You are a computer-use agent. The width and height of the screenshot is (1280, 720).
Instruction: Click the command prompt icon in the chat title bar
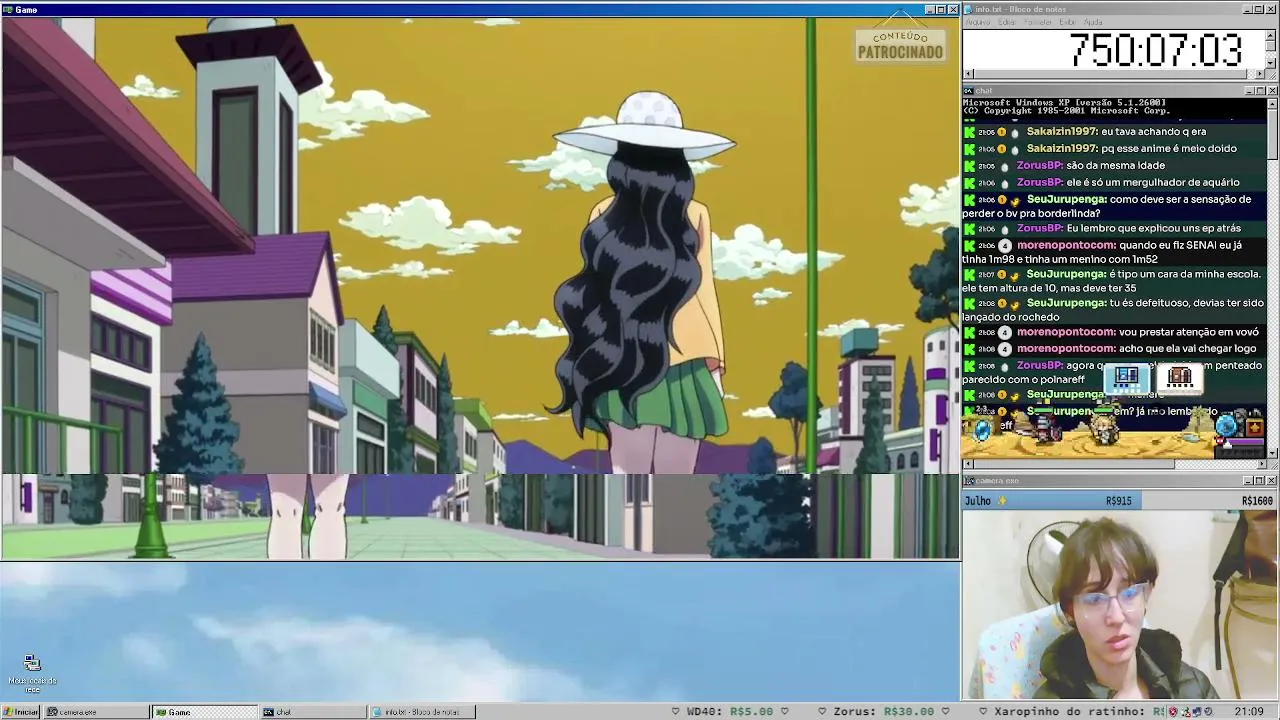tap(968, 91)
